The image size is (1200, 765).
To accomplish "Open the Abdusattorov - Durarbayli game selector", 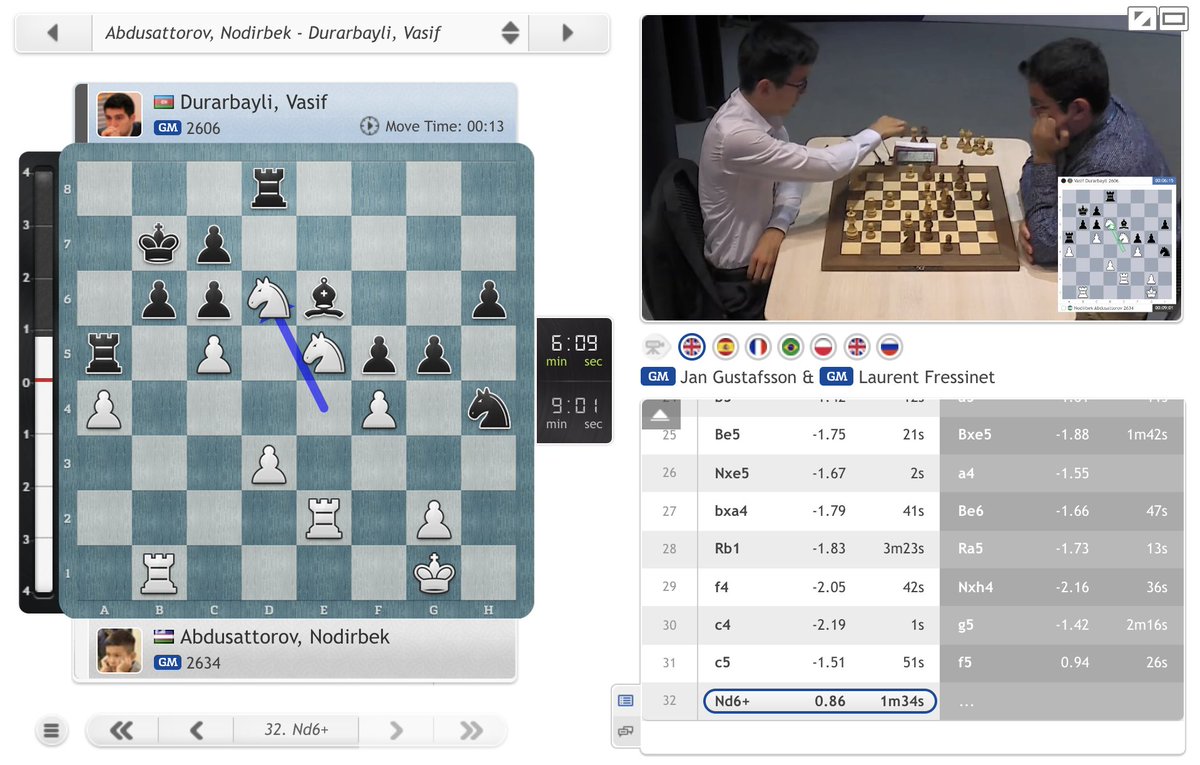I will pos(309,33).
